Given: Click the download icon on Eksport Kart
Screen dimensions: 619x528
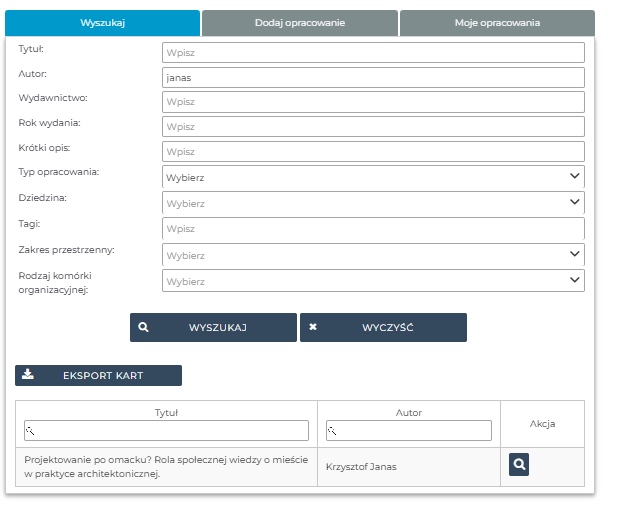Looking at the screenshot, I should point(28,375).
